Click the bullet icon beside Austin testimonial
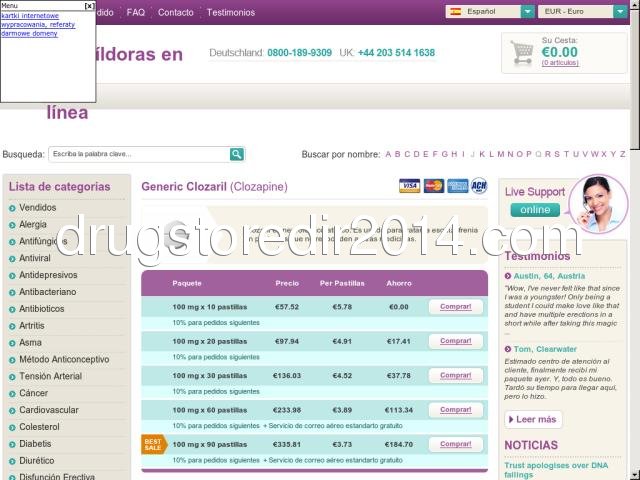This screenshot has height=480, width=640. 508,276
